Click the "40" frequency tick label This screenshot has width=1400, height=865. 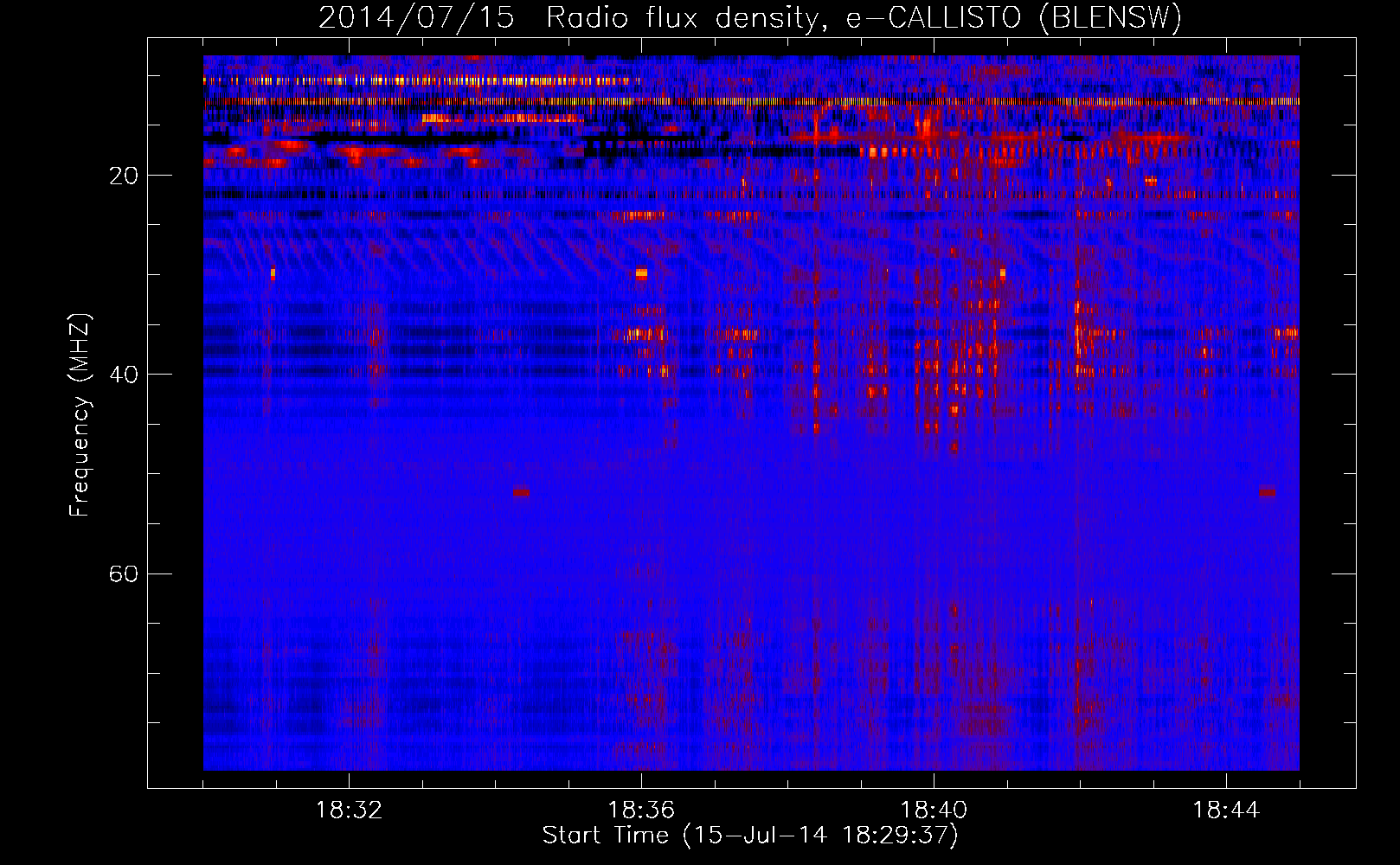[x=124, y=375]
